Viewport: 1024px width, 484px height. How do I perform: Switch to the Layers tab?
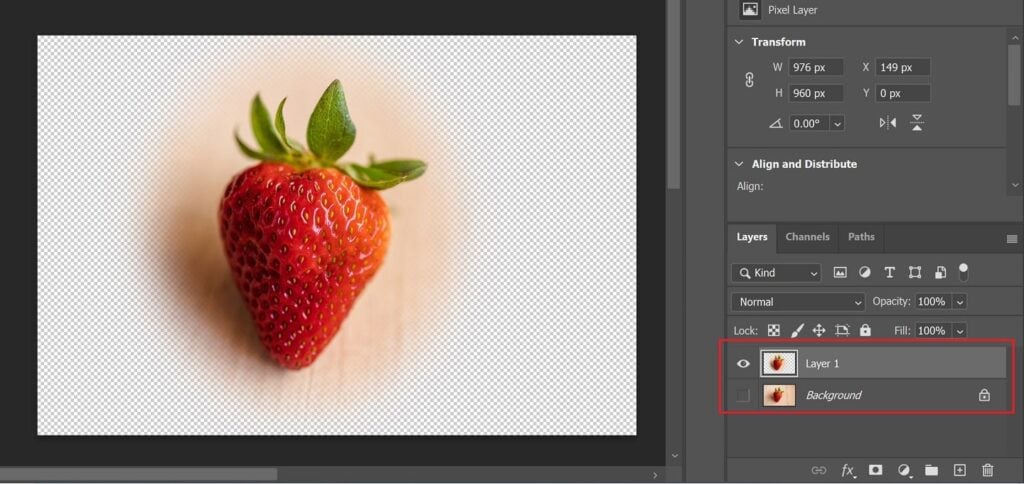pyautogui.click(x=752, y=237)
